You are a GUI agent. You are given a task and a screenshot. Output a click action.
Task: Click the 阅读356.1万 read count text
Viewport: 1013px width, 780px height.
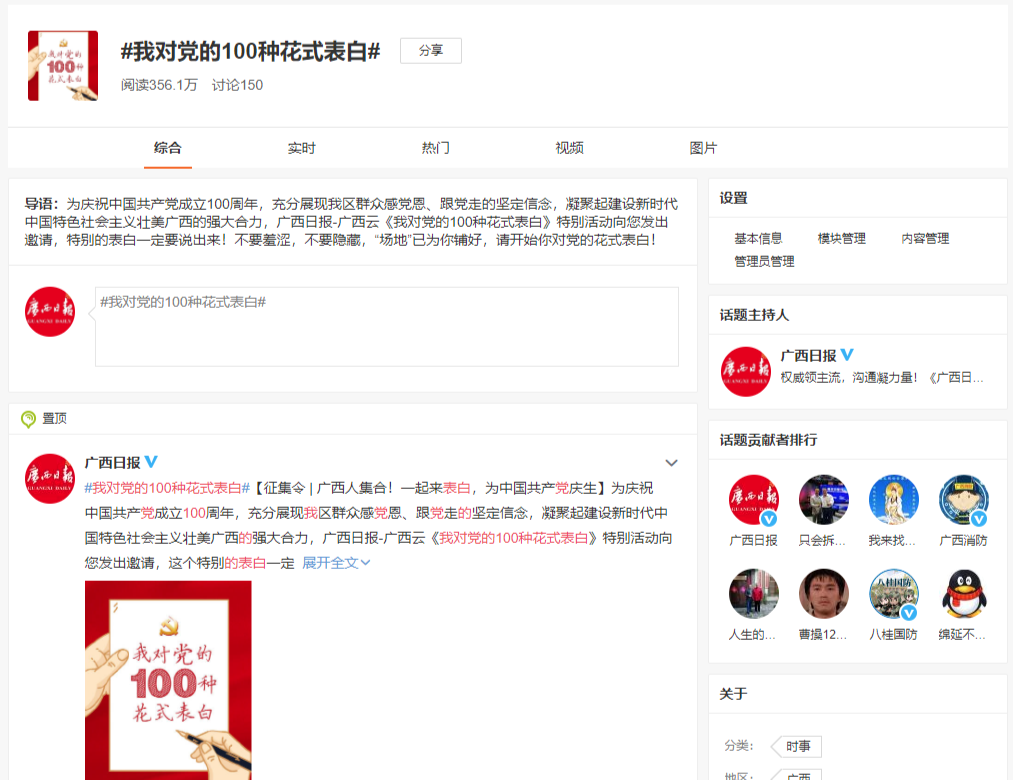click(x=159, y=85)
